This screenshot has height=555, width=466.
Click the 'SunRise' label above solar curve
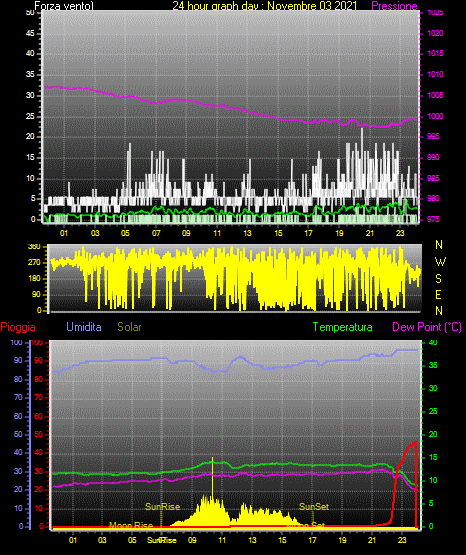coord(162,507)
